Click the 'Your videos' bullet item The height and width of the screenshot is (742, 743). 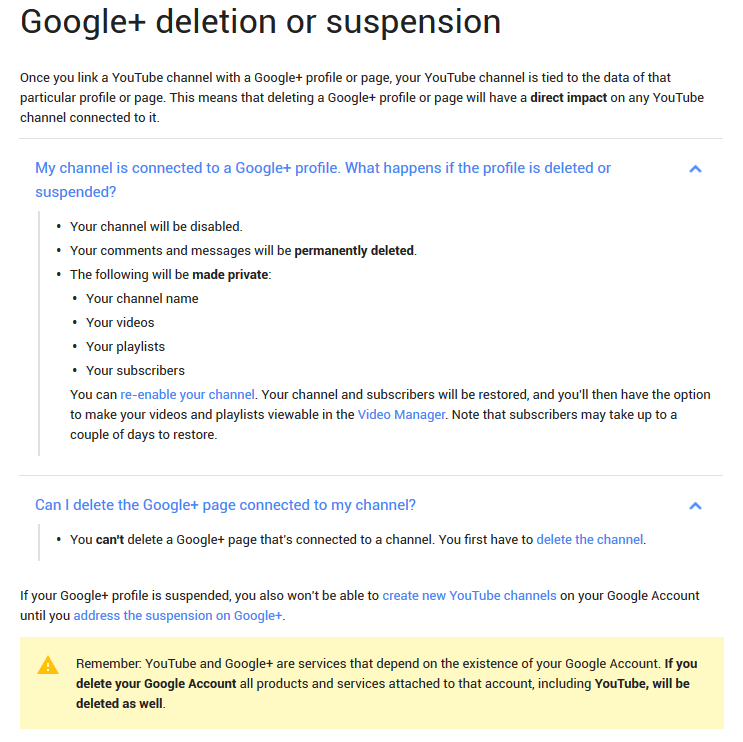tap(120, 322)
